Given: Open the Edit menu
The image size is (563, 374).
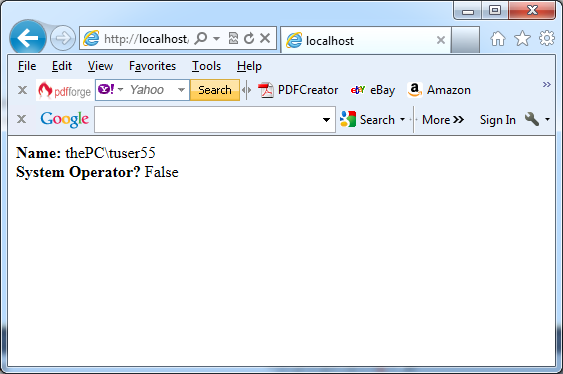Looking at the screenshot, I should pyautogui.click(x=62, y=66).
